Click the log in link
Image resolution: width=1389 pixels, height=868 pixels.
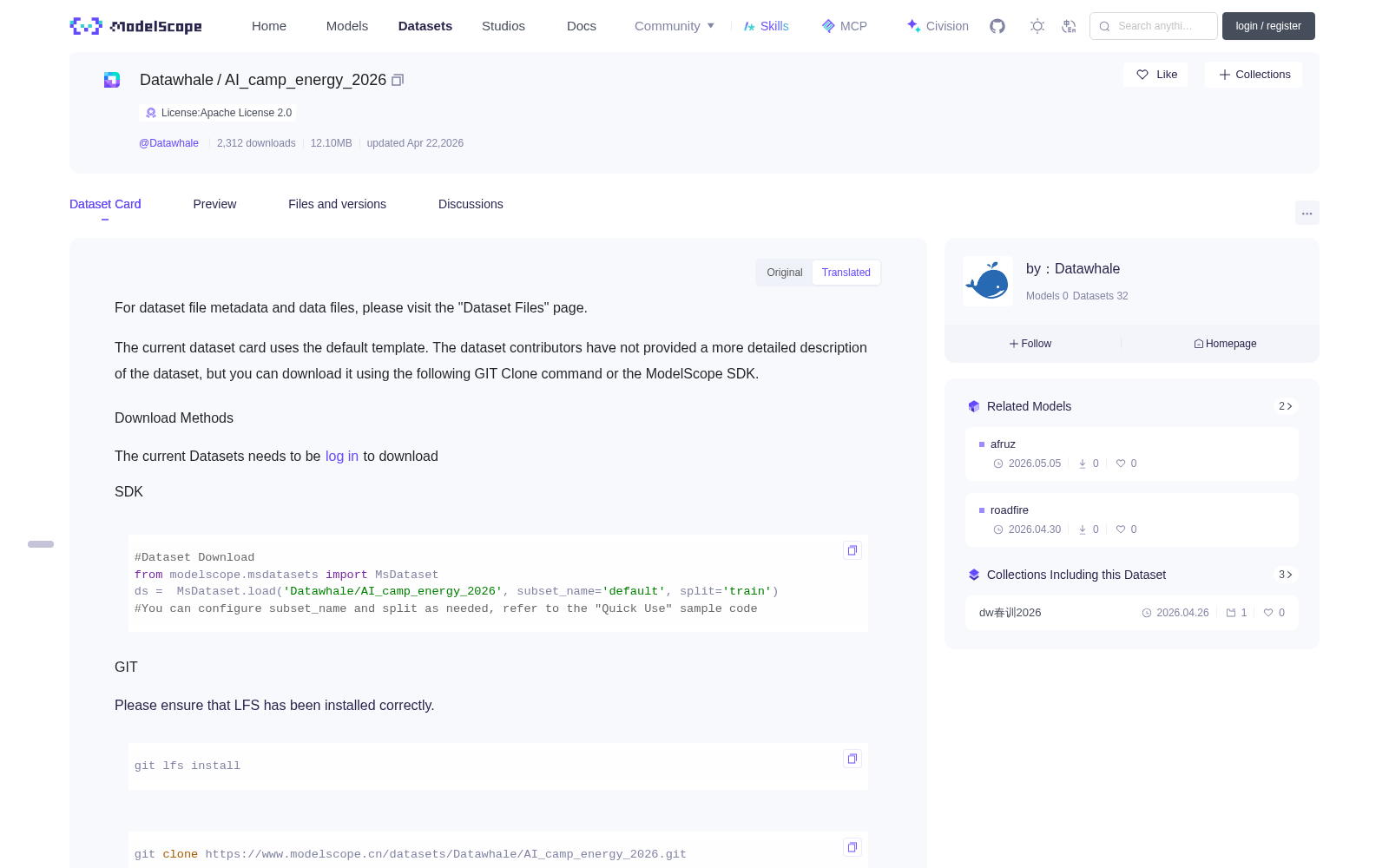coord(342,457)
